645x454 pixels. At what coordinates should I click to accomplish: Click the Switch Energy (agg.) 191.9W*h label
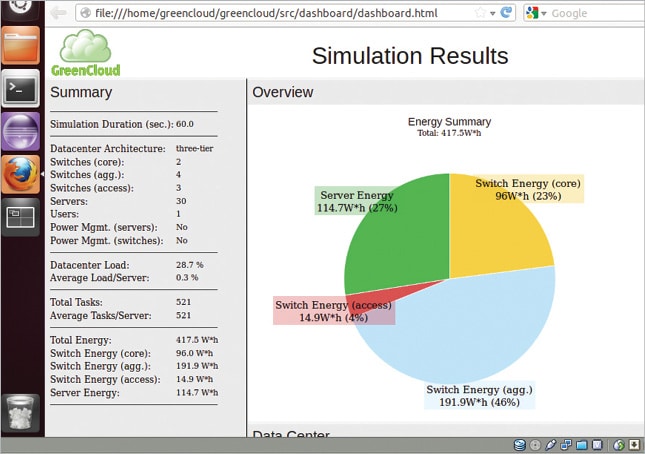pyautogui.click(x=479, y=396)
